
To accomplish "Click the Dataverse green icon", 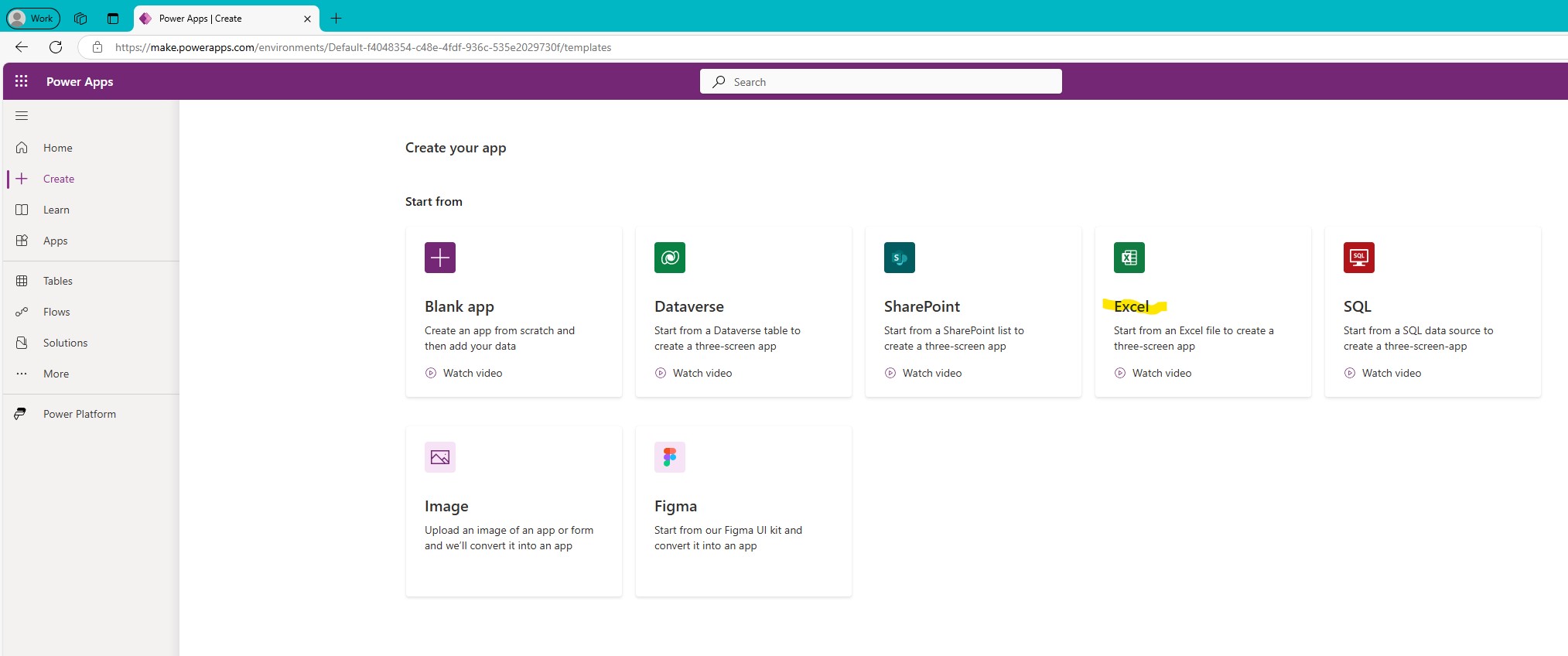I will (670, 258).
